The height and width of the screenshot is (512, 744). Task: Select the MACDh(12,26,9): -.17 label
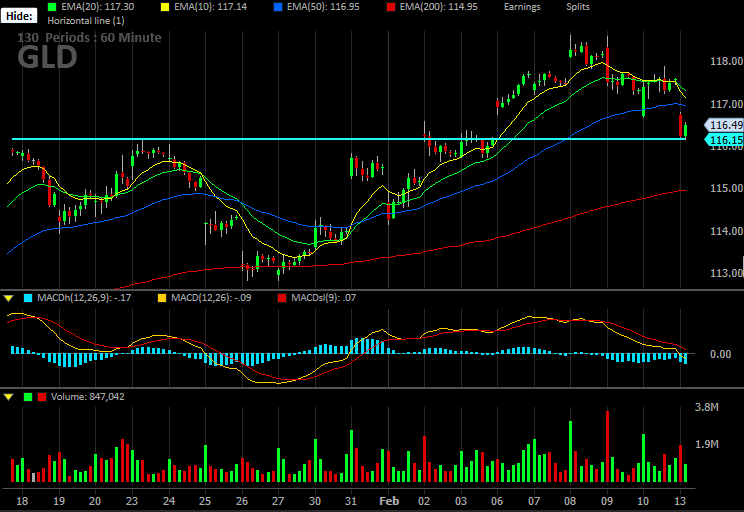[84, 298]
